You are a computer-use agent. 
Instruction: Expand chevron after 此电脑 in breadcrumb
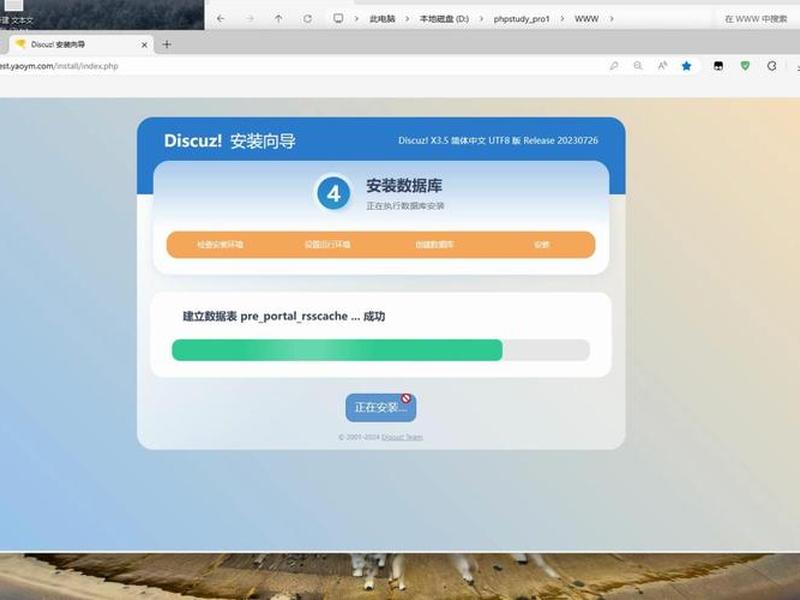point(407,19)
